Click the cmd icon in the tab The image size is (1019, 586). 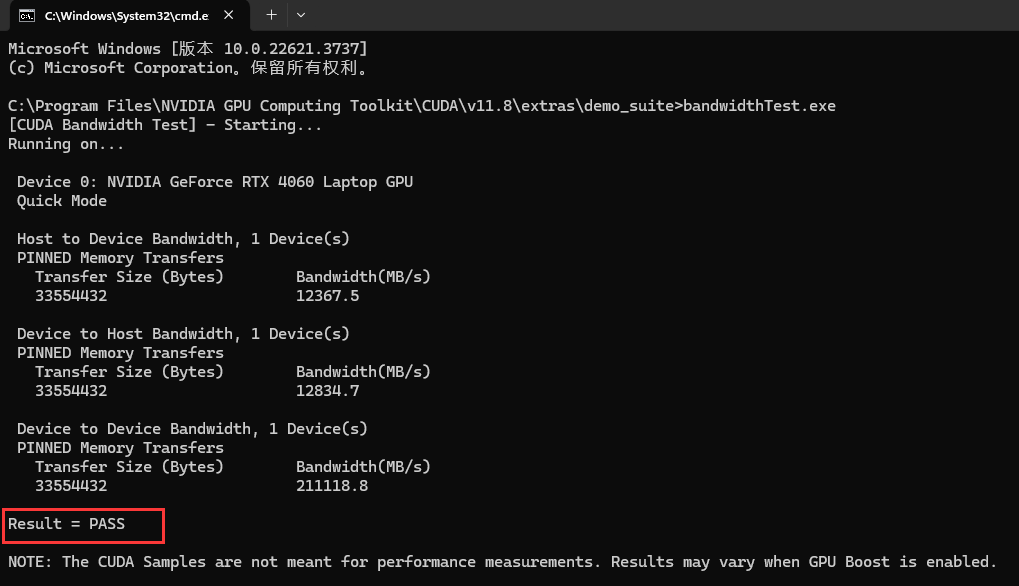point(27,16)
